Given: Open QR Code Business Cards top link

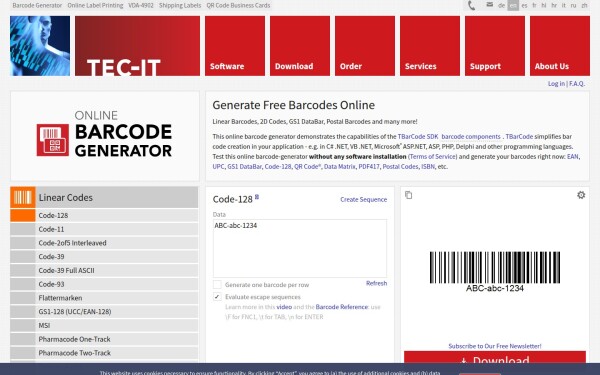Looking at the screenshot, I should [x=238, y=5].
